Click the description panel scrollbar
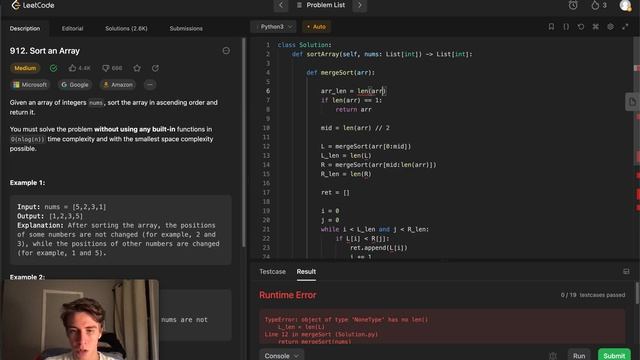 tap(244, 142)
